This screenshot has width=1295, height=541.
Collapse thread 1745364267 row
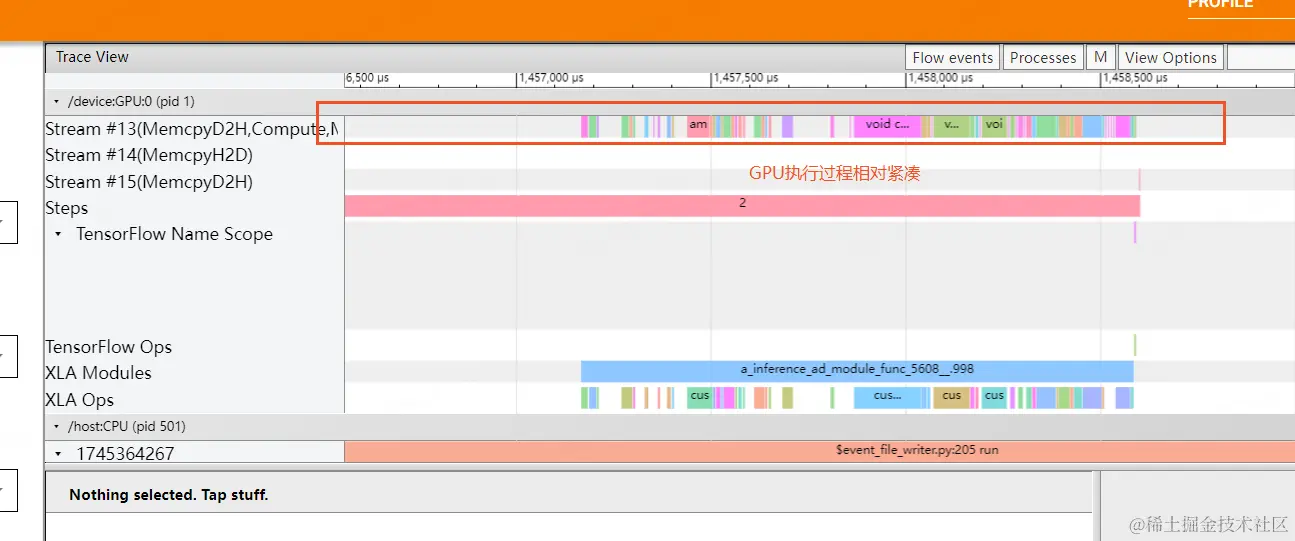[57, 453]
